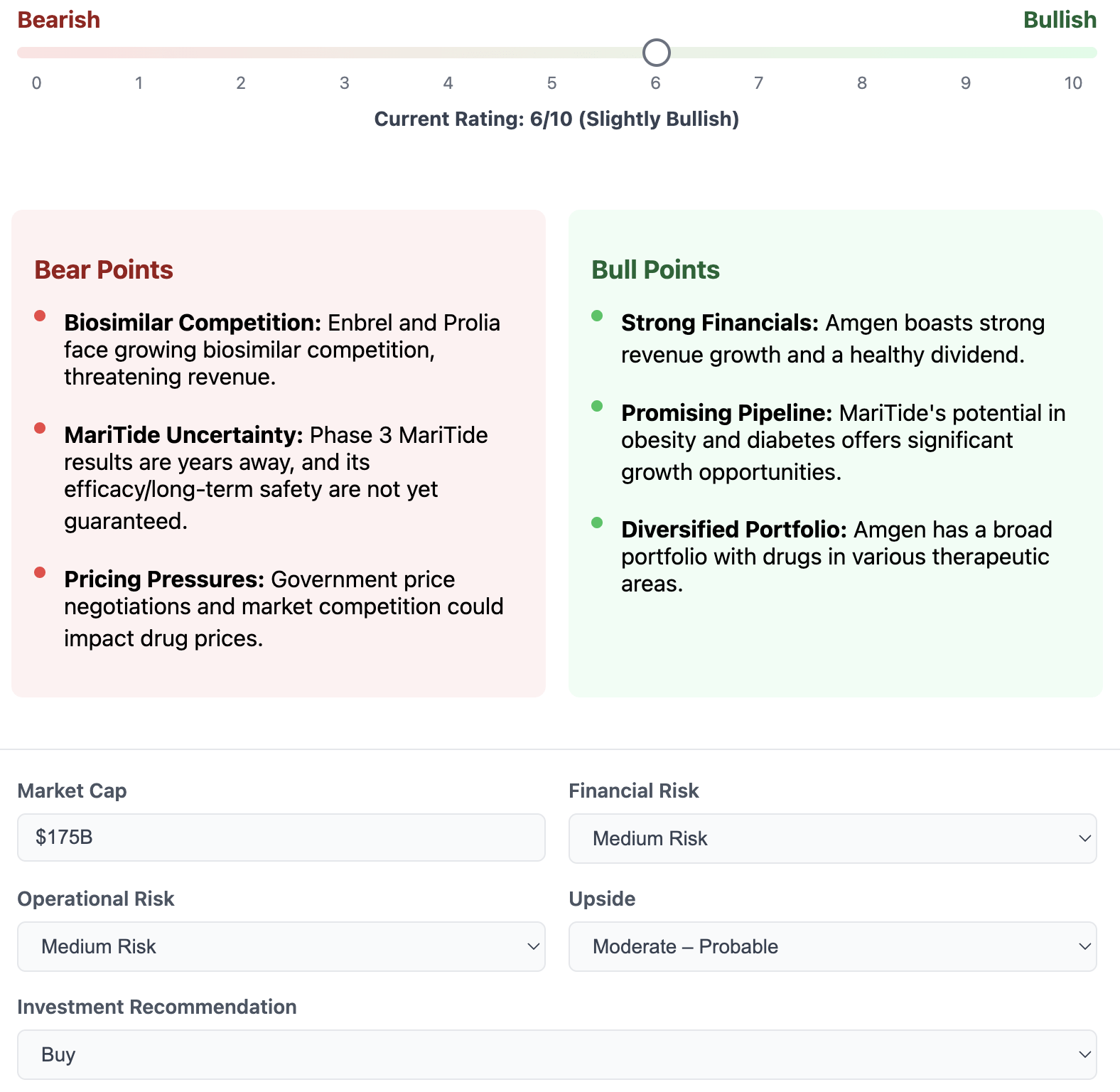Expand the Operational Risk dropdown

click(x=281, y=947)
